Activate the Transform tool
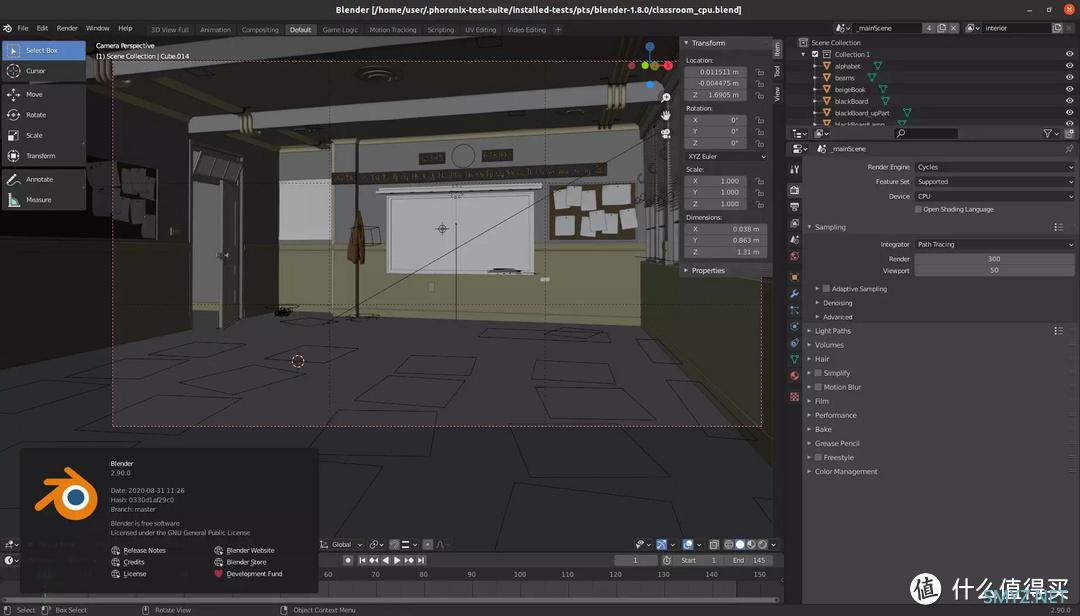The image size is (1080, 616). point(44,156)
